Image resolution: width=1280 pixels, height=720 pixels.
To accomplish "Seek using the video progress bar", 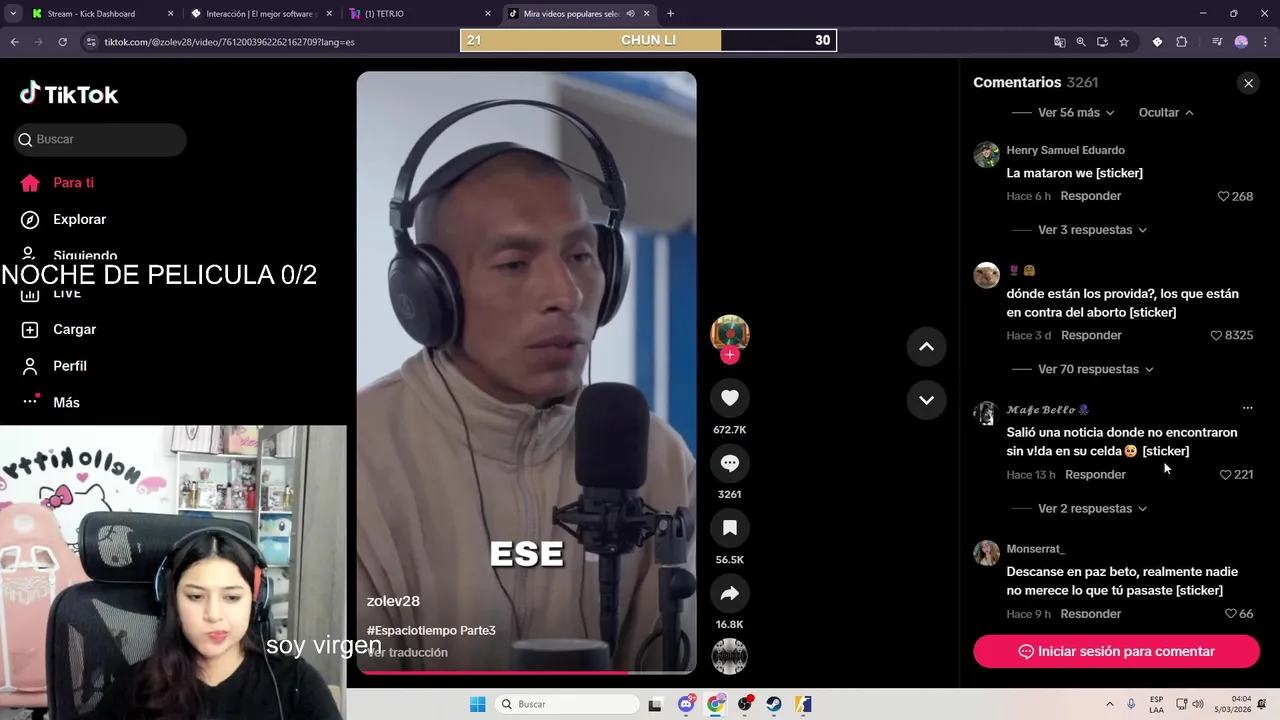I will pos(526,672).
